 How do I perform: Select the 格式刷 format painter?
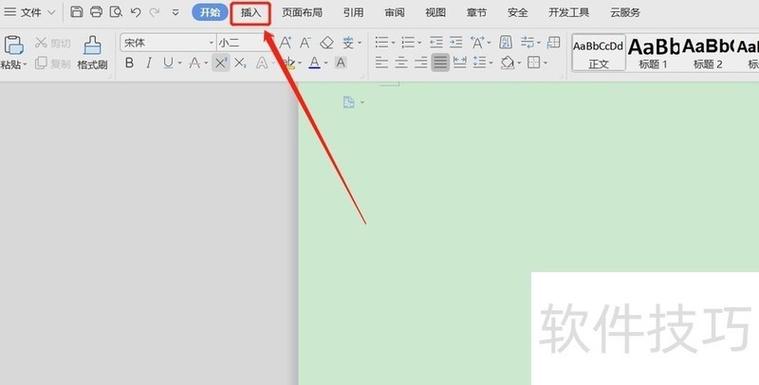pos(92,52)
